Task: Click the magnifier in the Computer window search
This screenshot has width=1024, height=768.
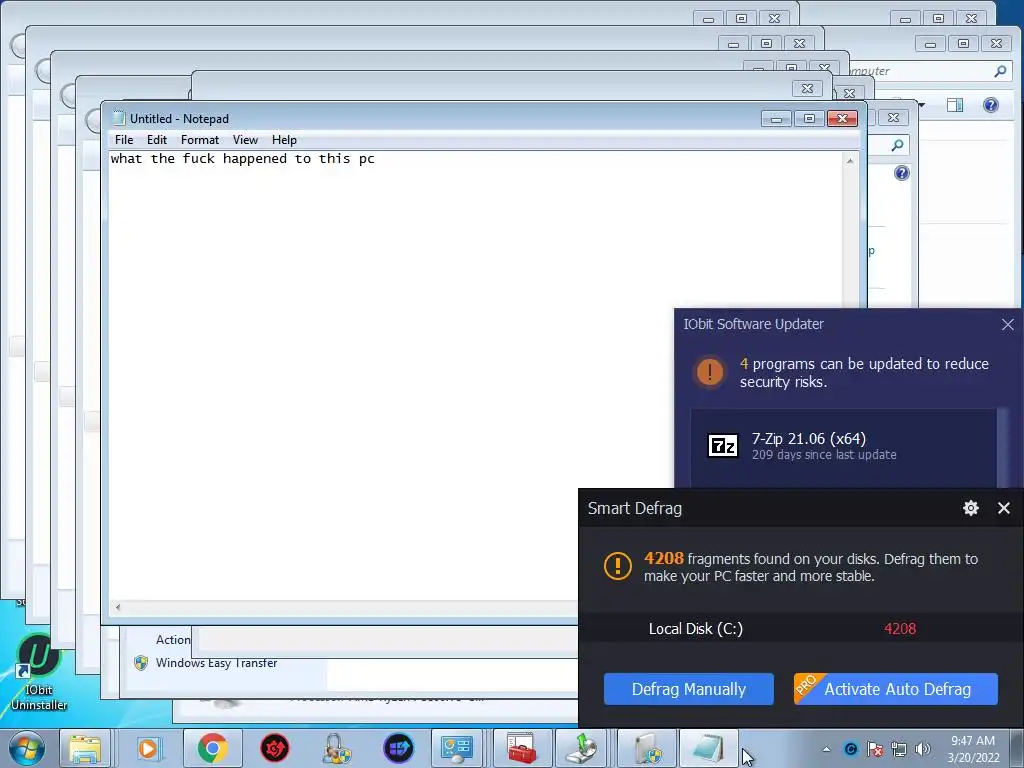Action: tap(1000, 71)
